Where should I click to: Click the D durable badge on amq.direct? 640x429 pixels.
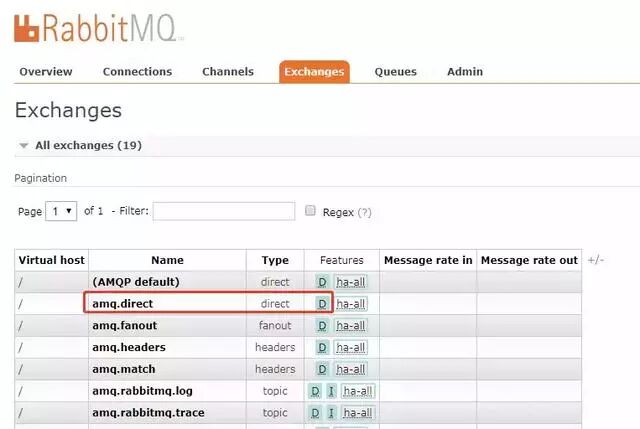pos(322,304)
